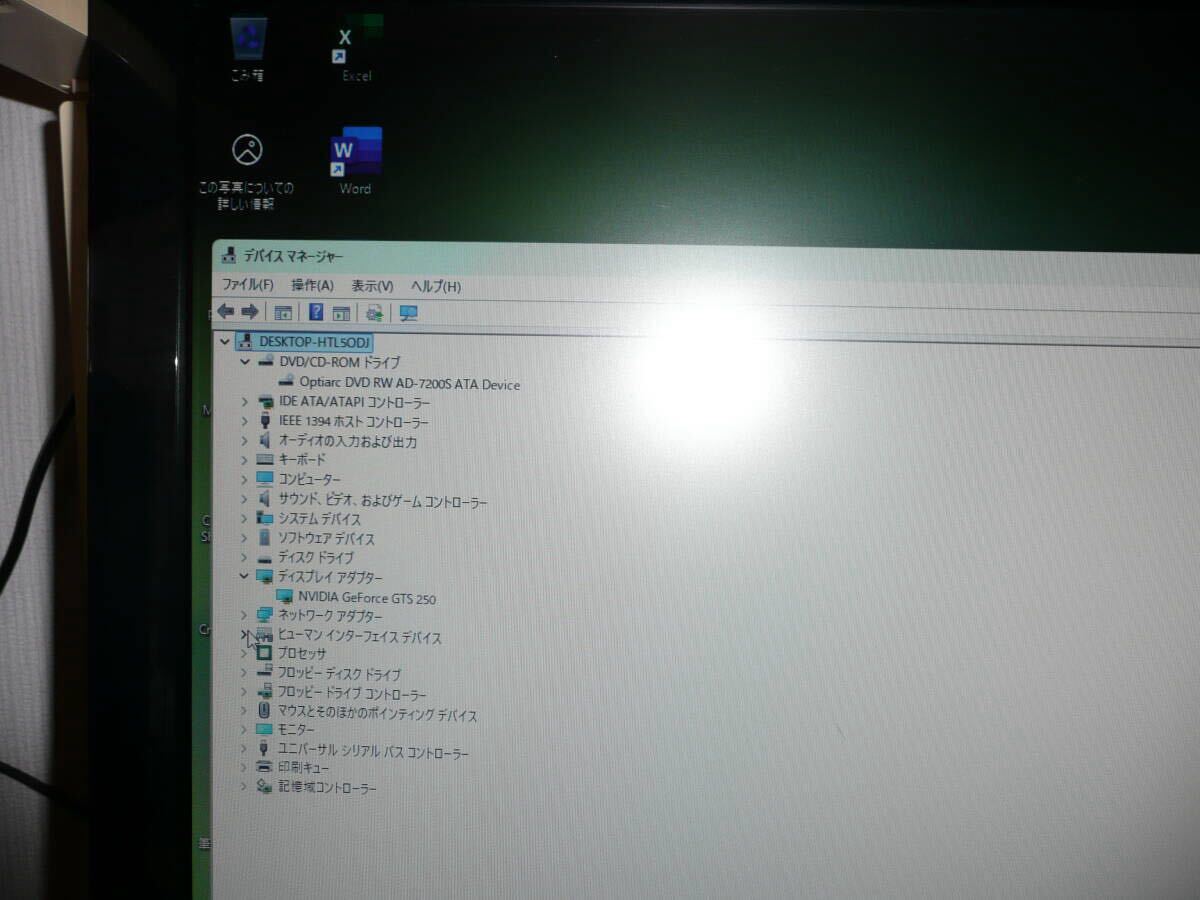1200x900 pixels.
Task: Click the gear-with-green-arrow driver toolbar icon
Action: (374, 313)
